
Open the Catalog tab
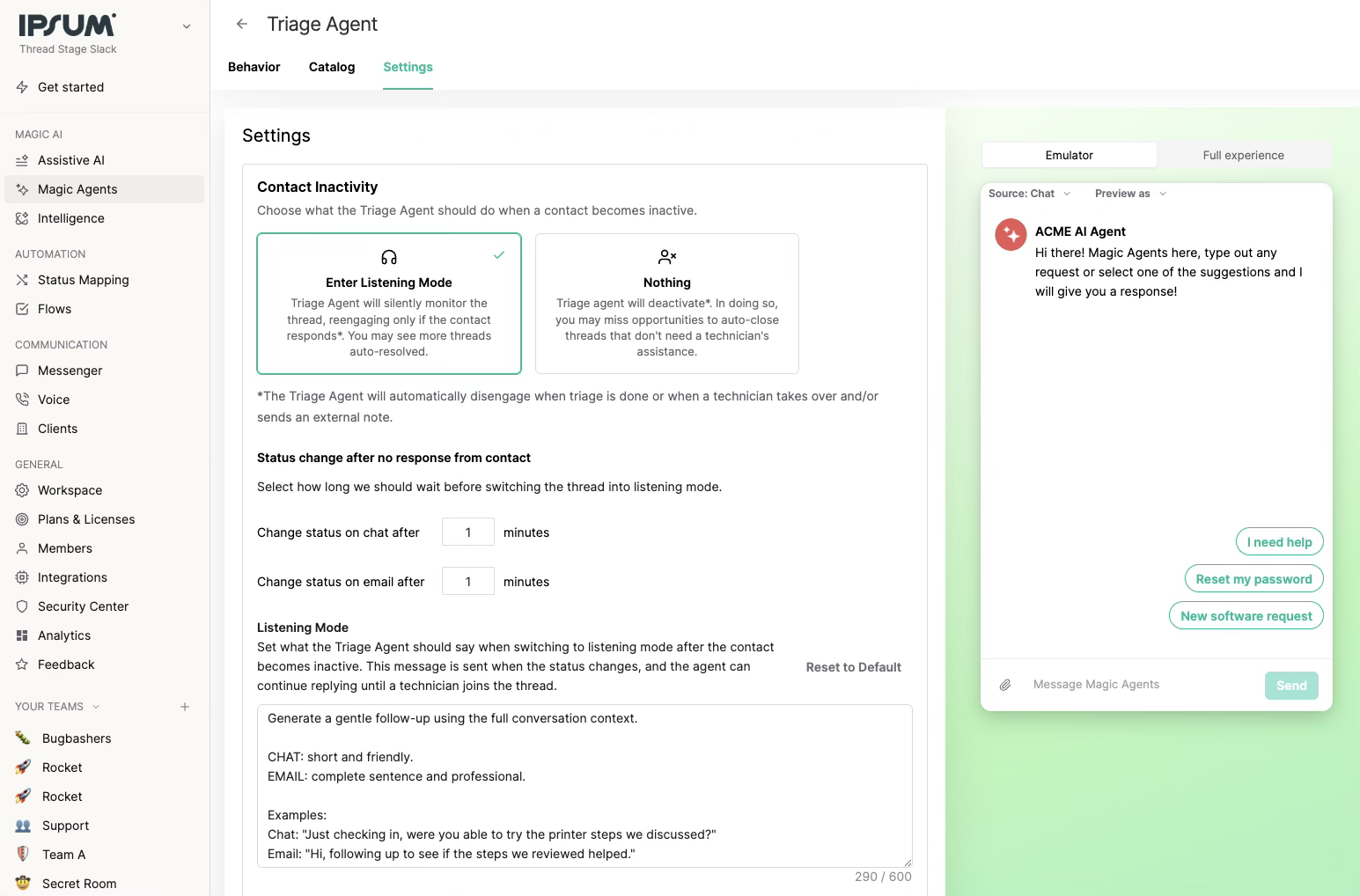[332, 67]
